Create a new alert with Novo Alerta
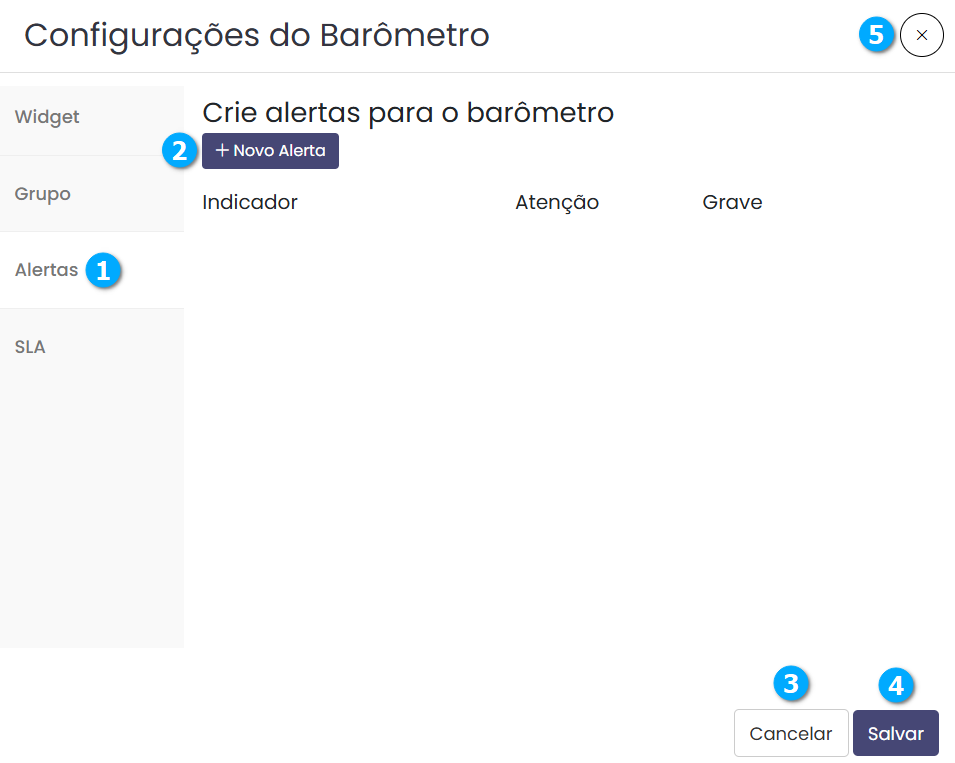 [271, 151]
